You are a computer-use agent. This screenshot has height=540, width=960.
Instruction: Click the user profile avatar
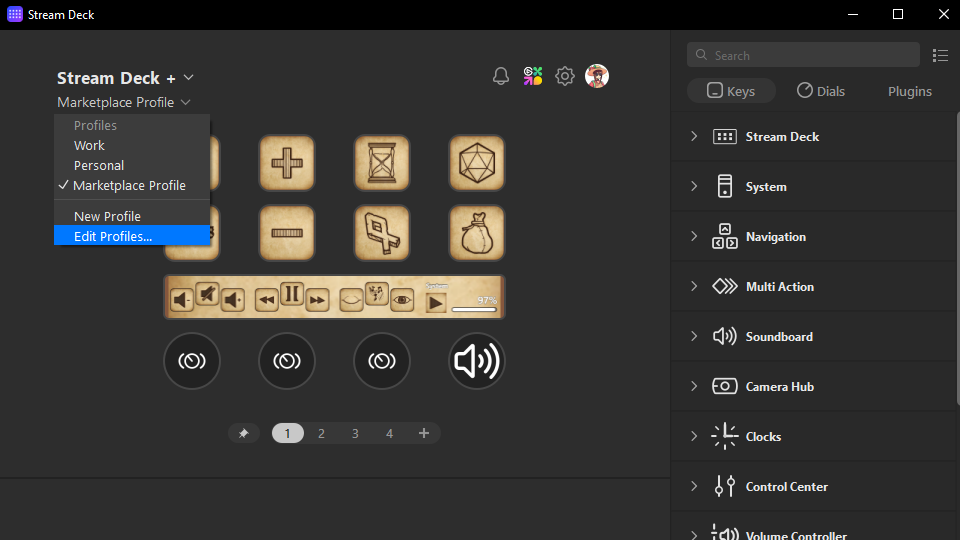click(597, 77)
